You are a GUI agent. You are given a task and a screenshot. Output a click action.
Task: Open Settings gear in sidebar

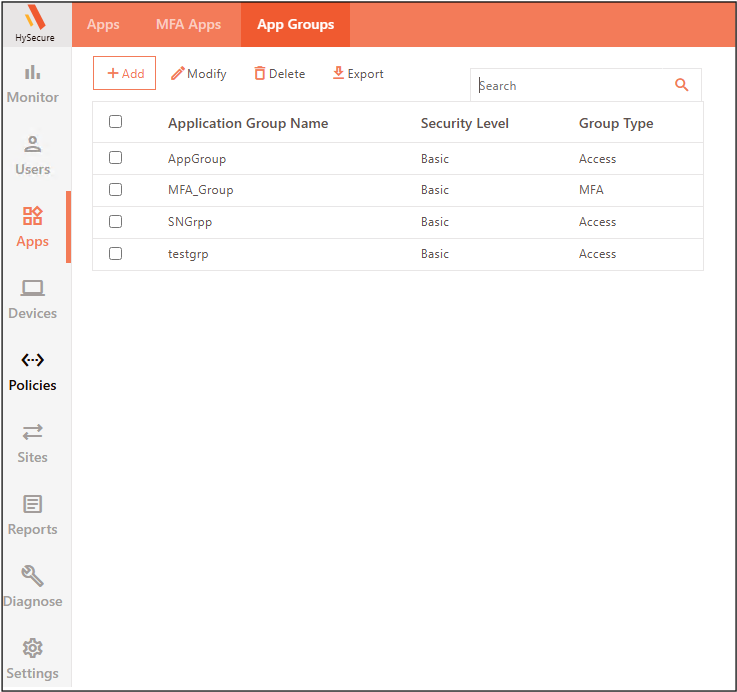coord(33,660)
